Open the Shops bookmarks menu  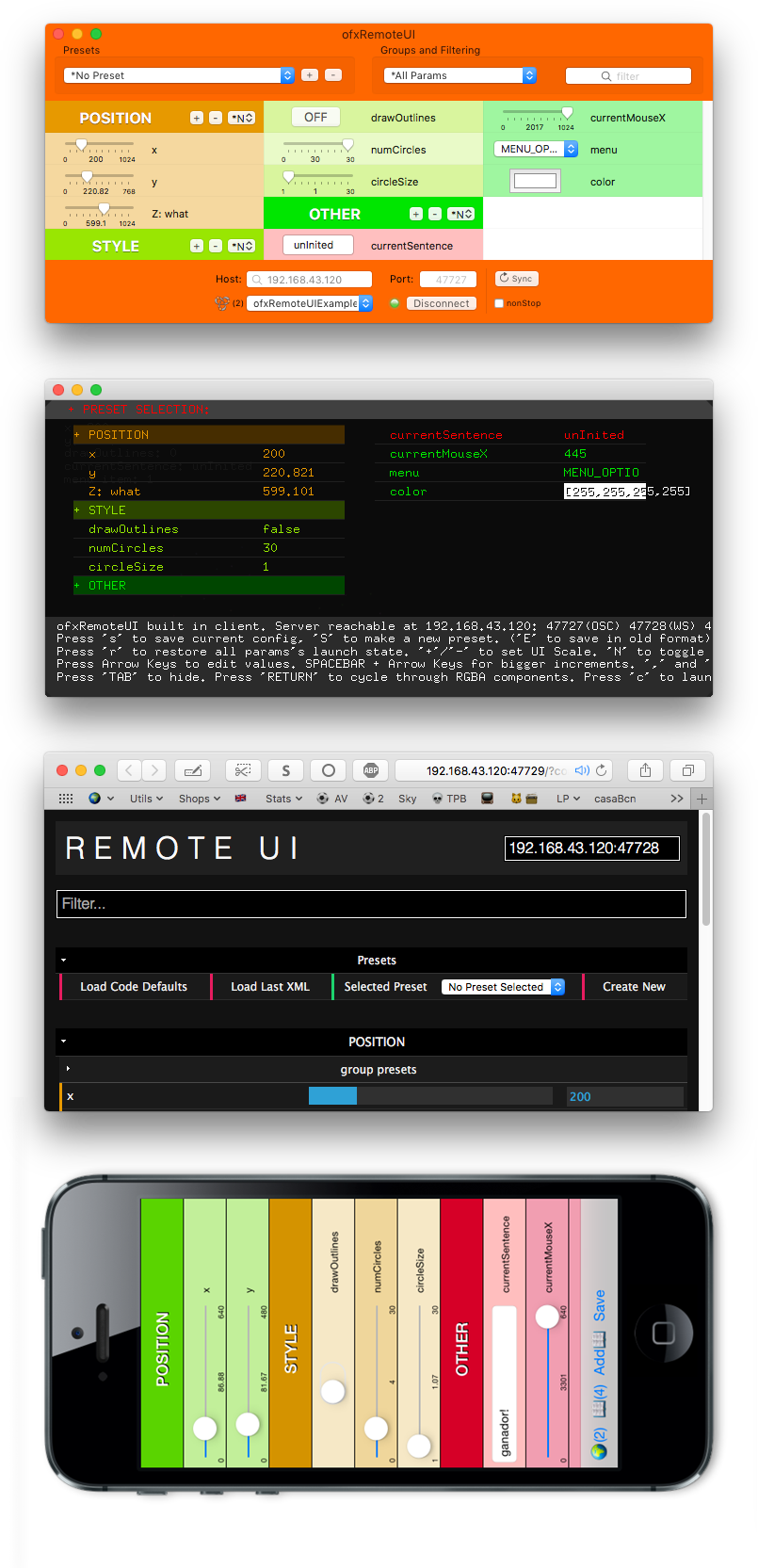(x=200, y=798)
